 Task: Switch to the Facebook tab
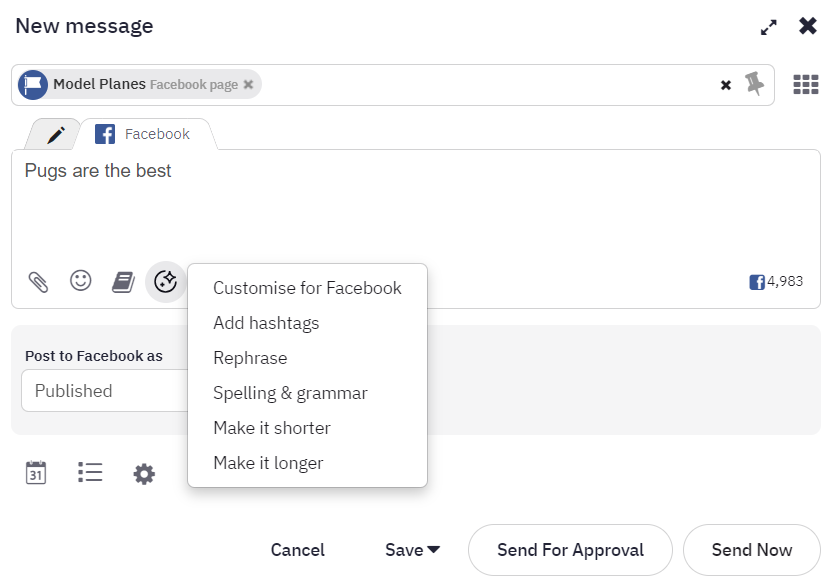pyautogui.click(x=143, y=134)
